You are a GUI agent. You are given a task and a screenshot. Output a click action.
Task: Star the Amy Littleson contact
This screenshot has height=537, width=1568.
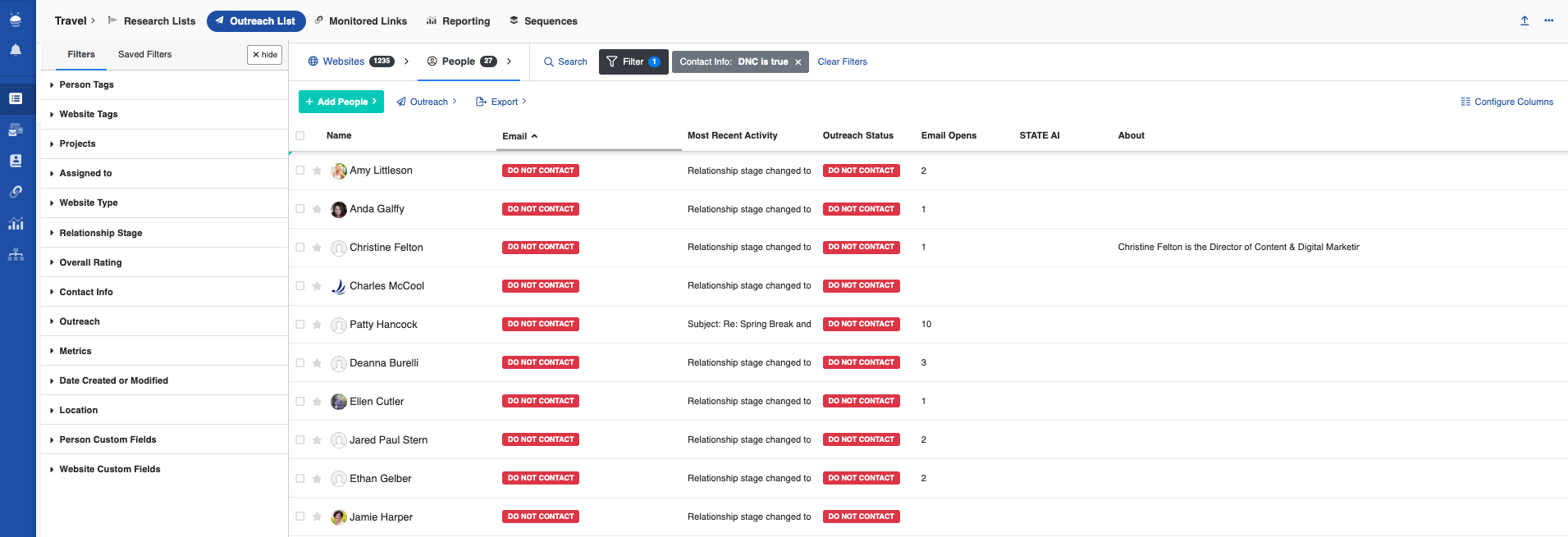[x=317, y=171]
